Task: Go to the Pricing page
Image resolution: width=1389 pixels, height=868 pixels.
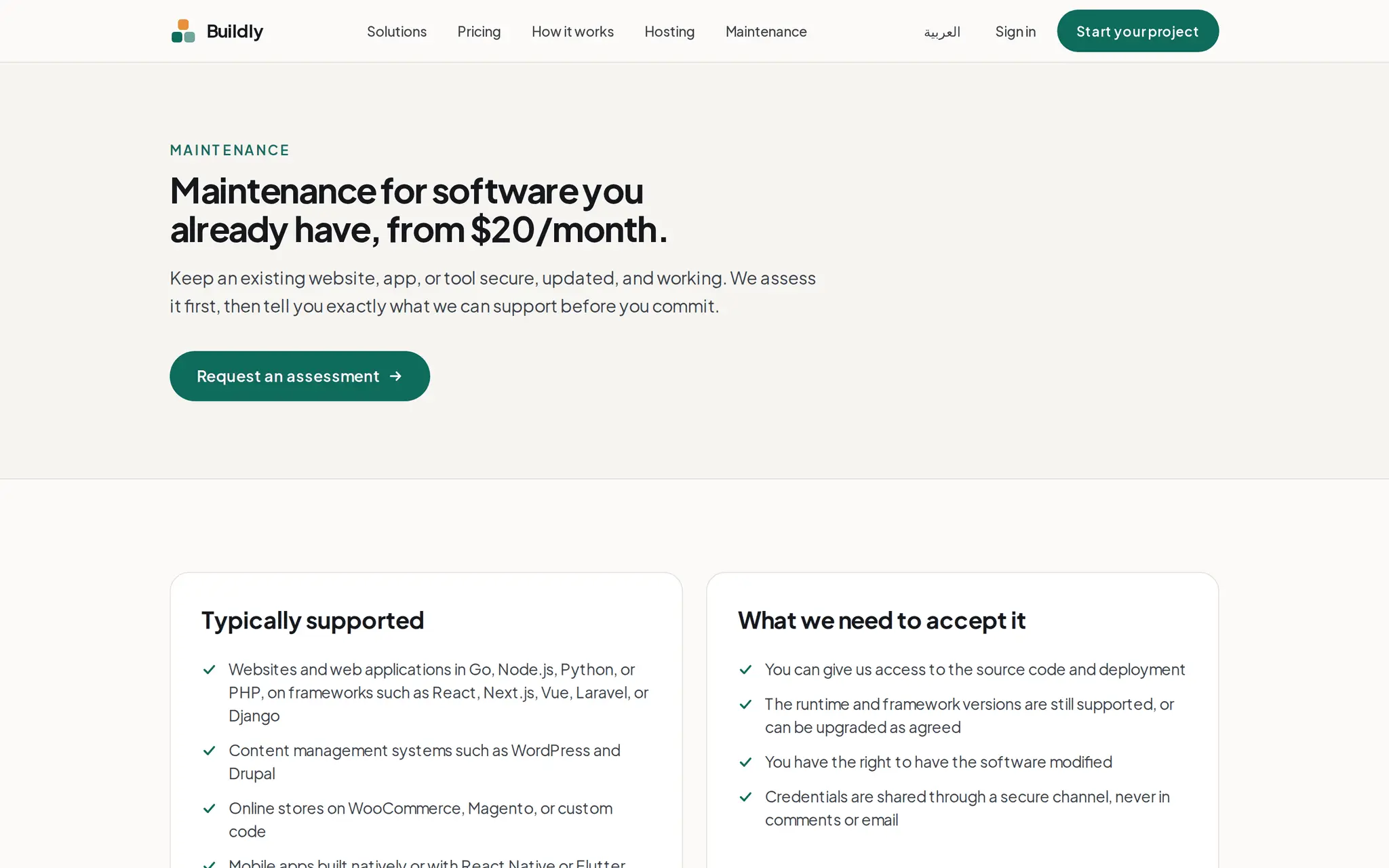Action: [479, 31]
